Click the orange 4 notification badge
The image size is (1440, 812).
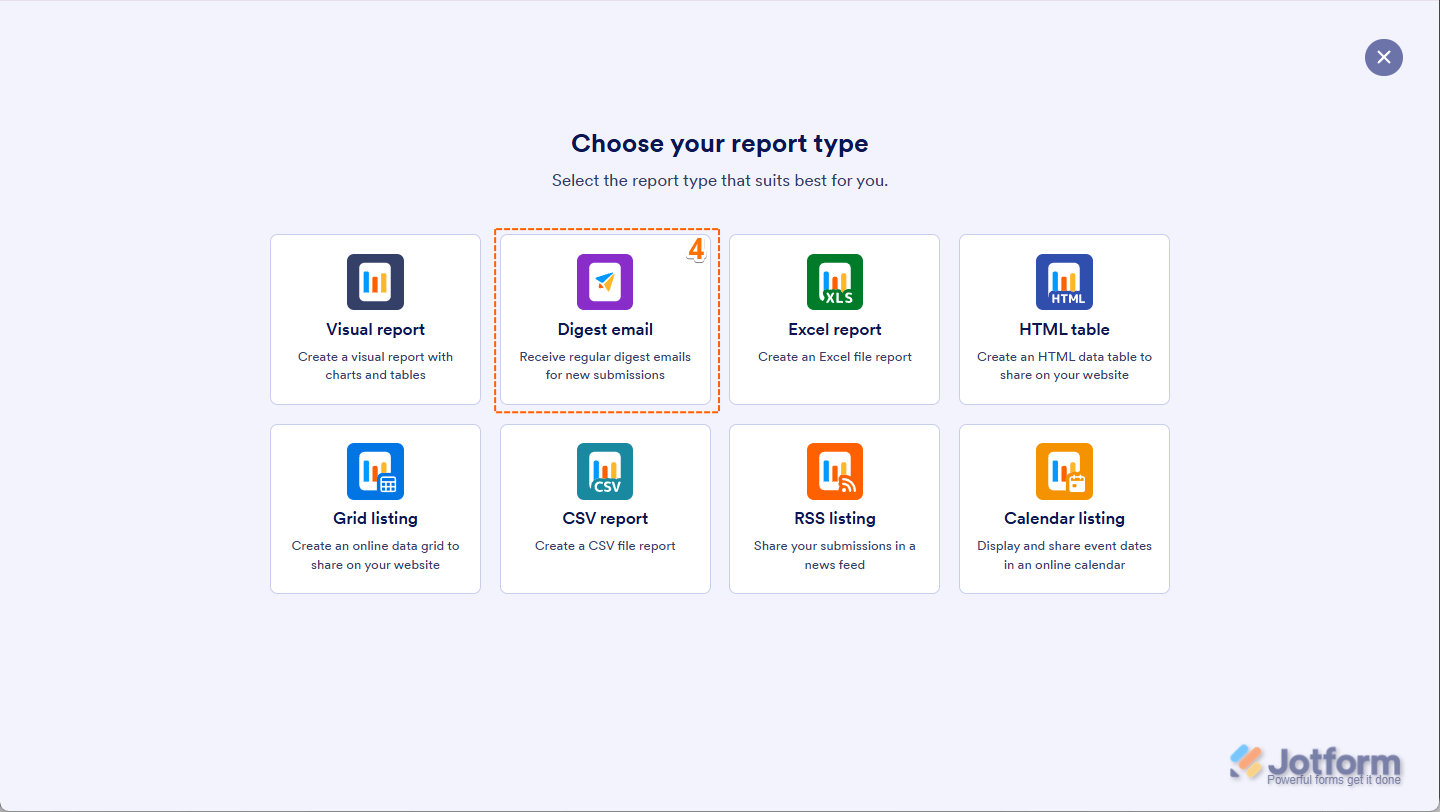(697, 251)
